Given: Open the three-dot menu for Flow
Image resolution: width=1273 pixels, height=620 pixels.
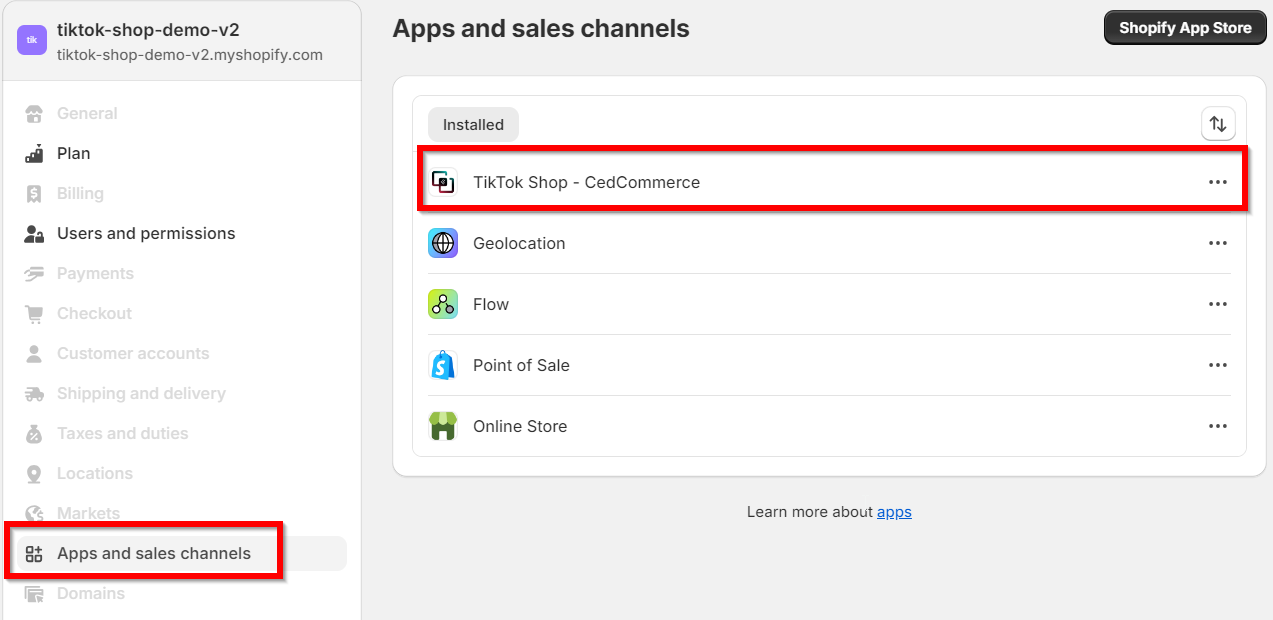Looking at the screenshot, I should click(x=1218, y=304).
